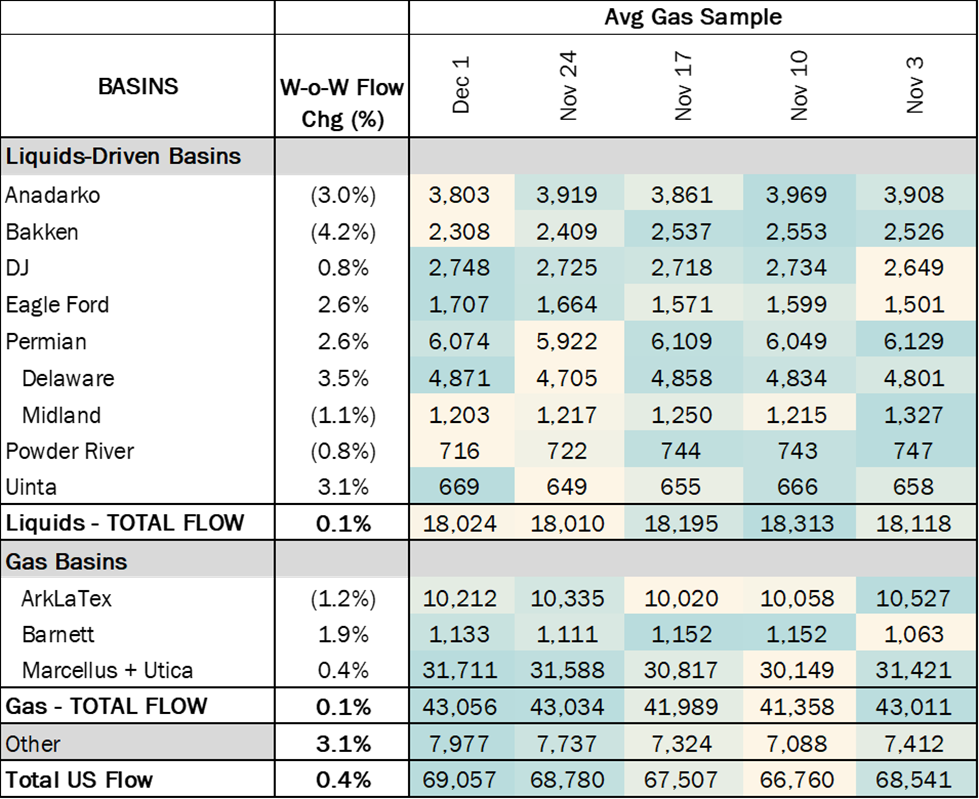Click Barnett Nov 3 value 1,063
The image size is (979, 799).
point(914,635)
